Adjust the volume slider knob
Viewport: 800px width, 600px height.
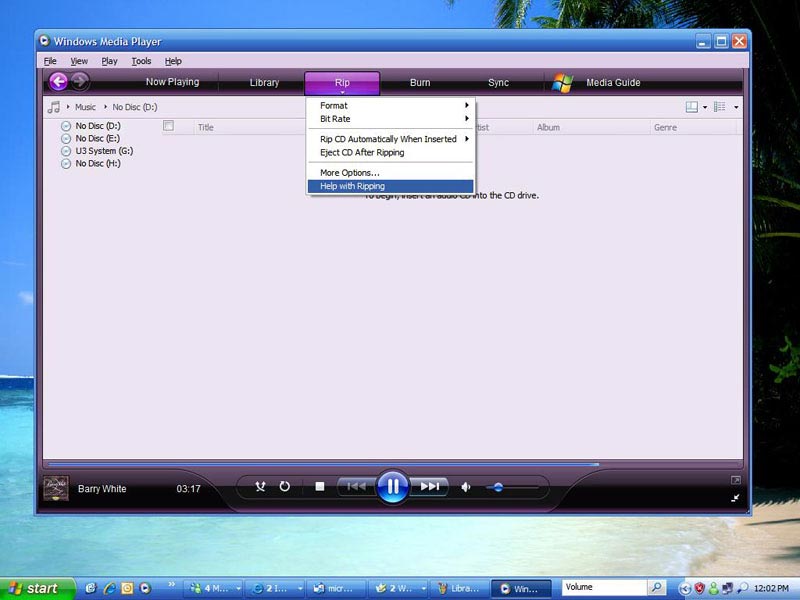pyautogui.click(x=498, y=487)
